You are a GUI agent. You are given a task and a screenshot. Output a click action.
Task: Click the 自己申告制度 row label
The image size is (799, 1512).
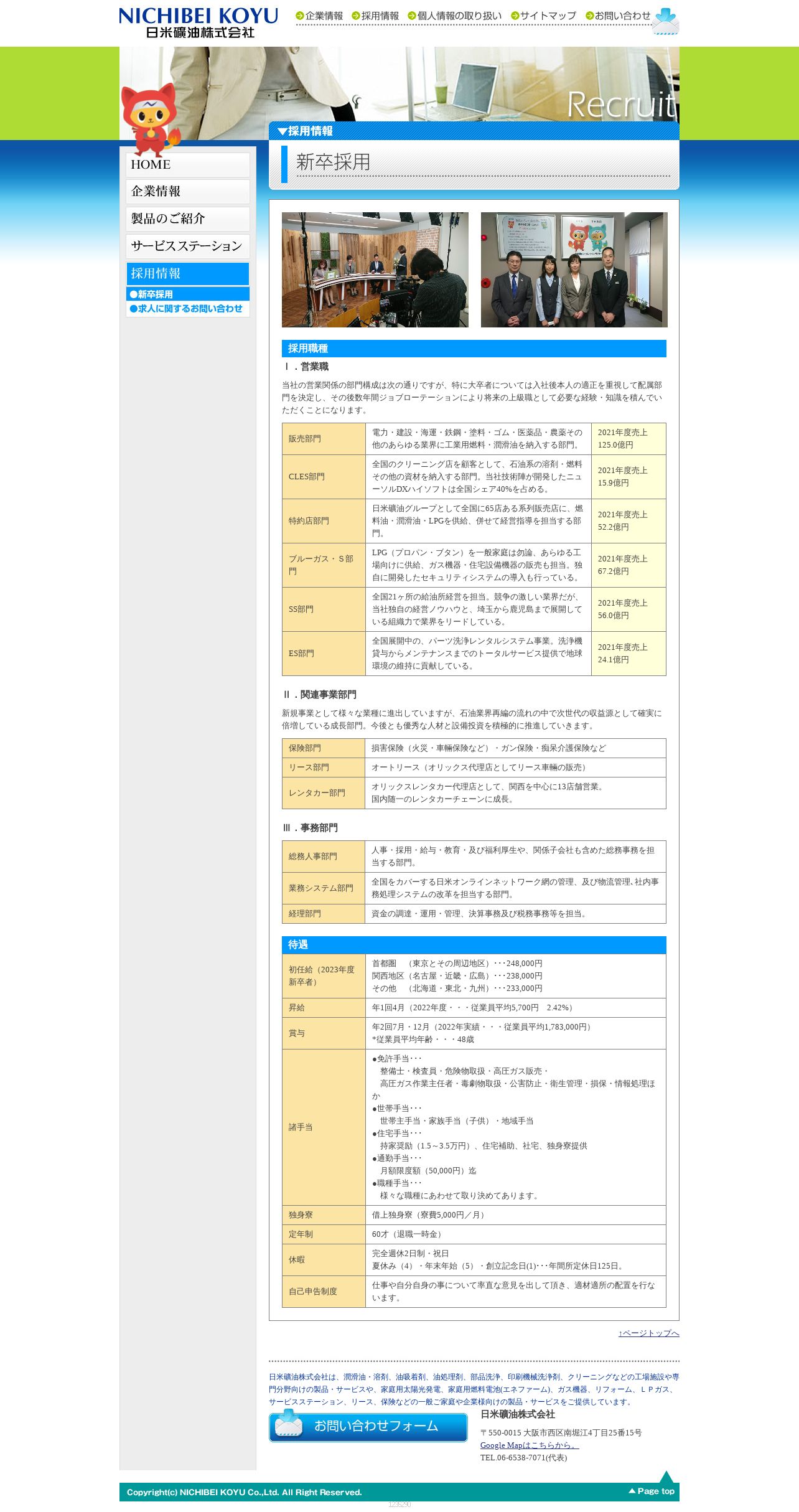tap(324, 1292)
